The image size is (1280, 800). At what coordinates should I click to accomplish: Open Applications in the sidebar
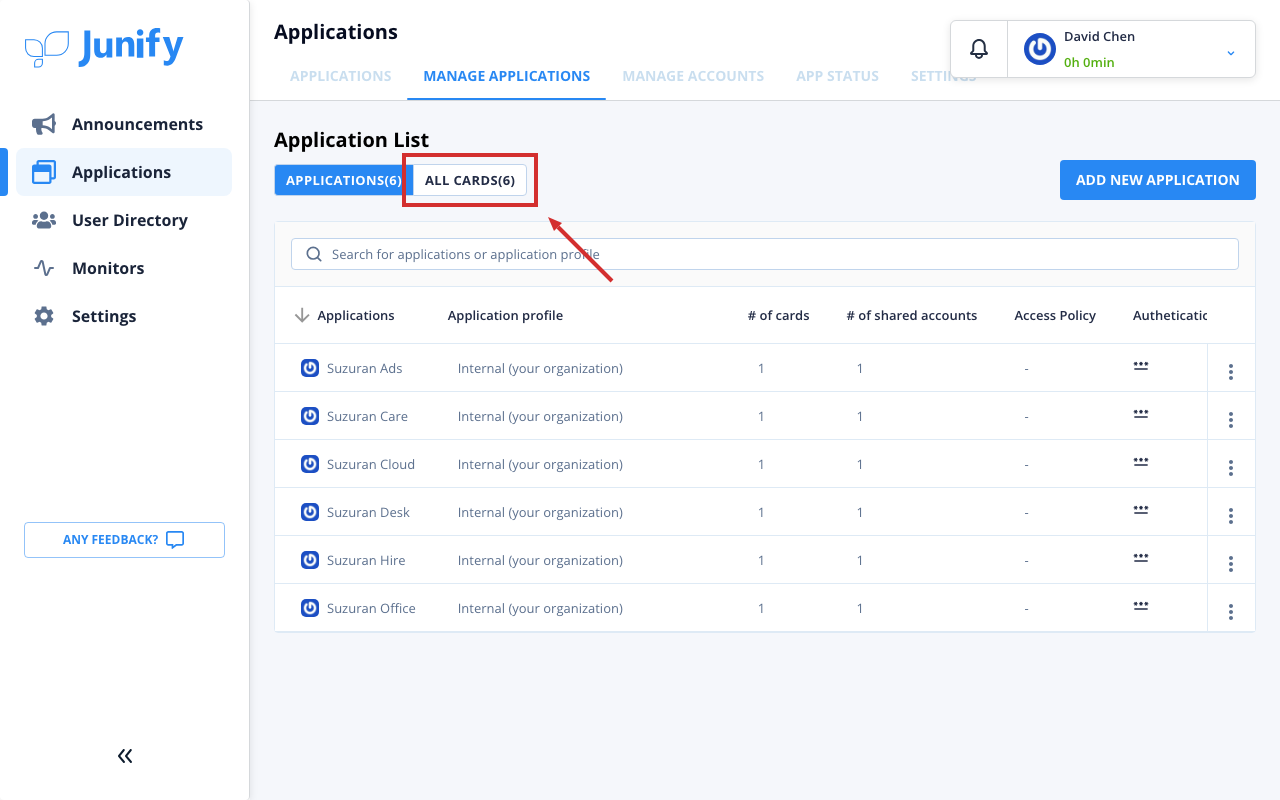(x=124, y=172)
